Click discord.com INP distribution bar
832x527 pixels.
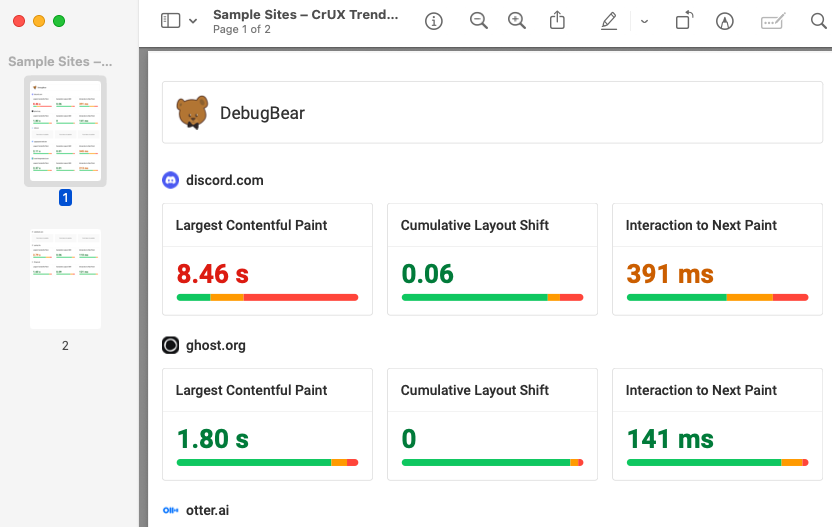[x=717, y=298]
